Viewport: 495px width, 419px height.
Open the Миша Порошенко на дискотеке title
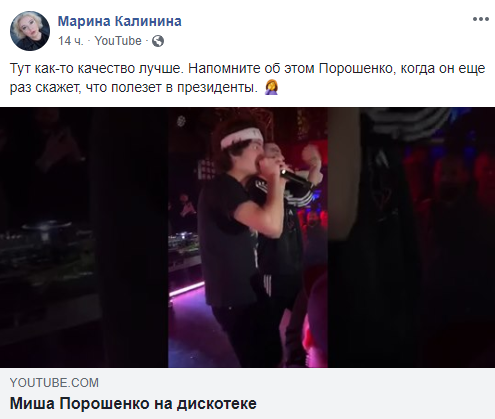coord(133,404)
